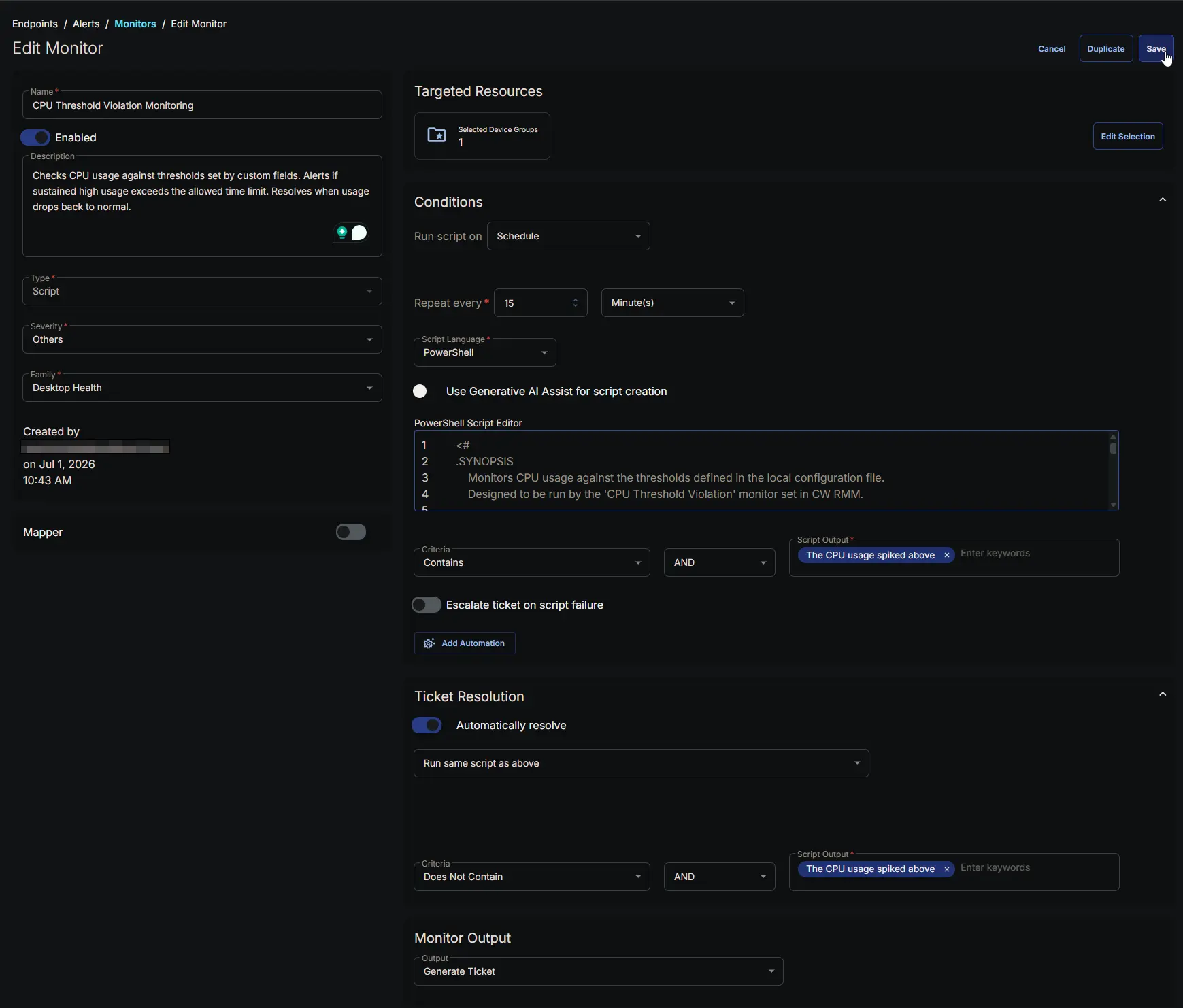
Task: Open the Output dropdown showing Generate Ticket
Action: click(599, 971)
